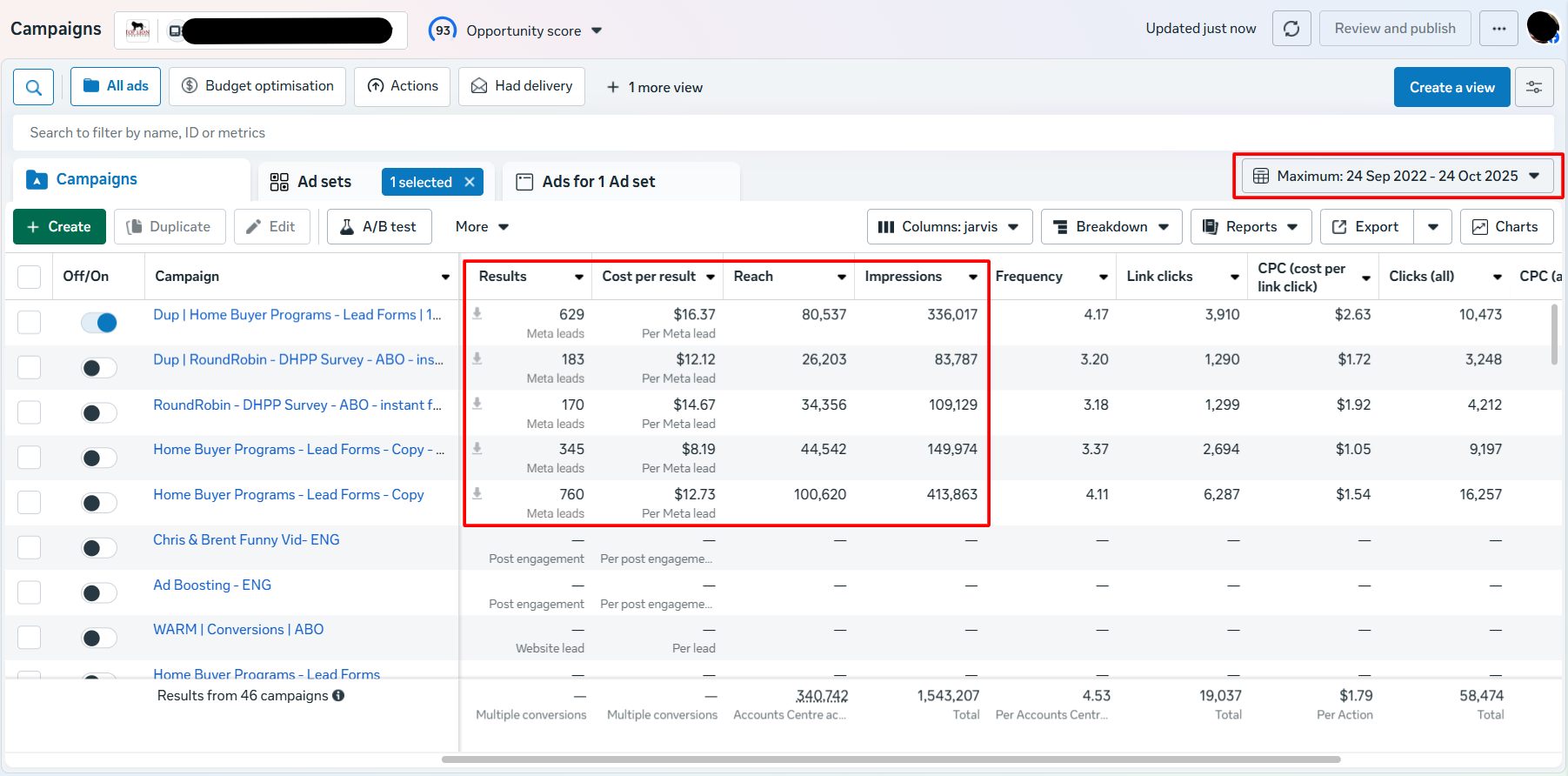This screenshot has width=1568, height=776.
Task: Click the profile avatar in top corner
Action: [1543, 28]
